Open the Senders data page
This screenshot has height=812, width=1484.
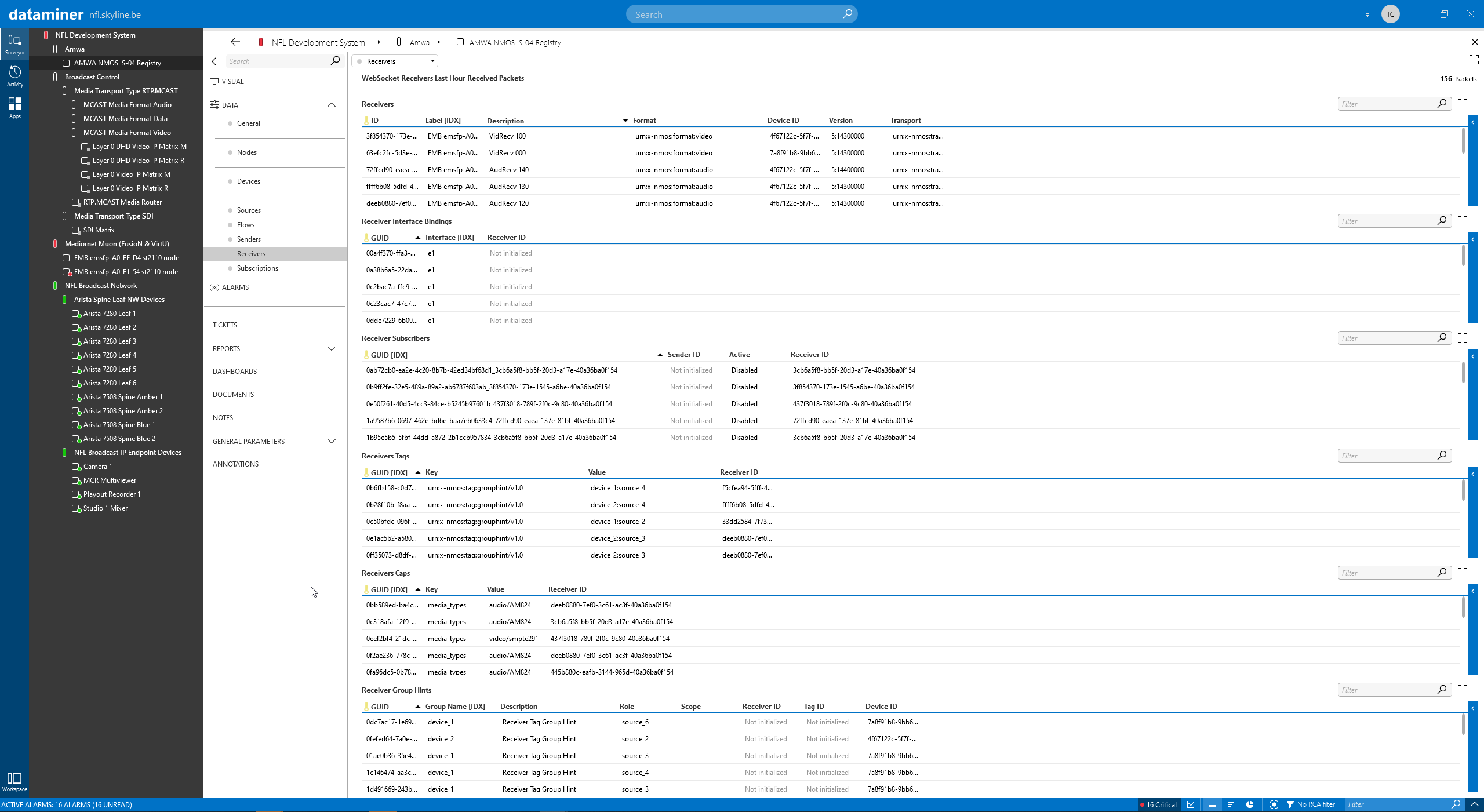[x=249, y=239]
